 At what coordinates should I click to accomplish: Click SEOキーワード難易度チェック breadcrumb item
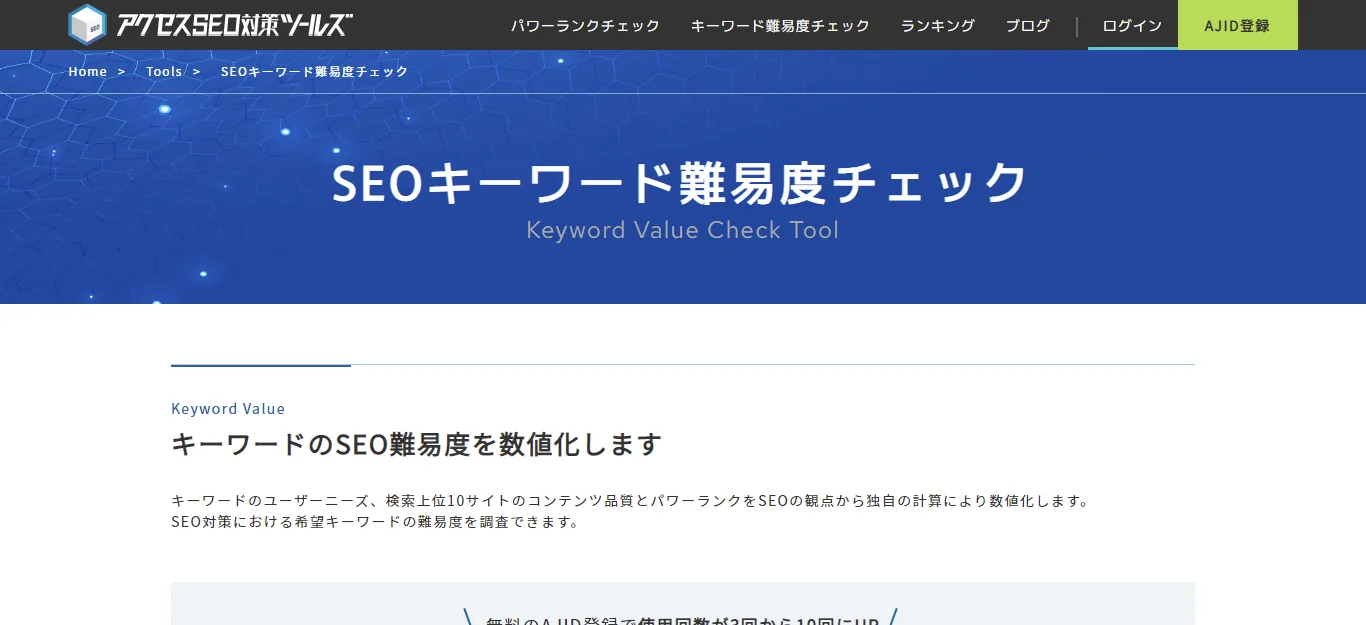pos(314,72)
